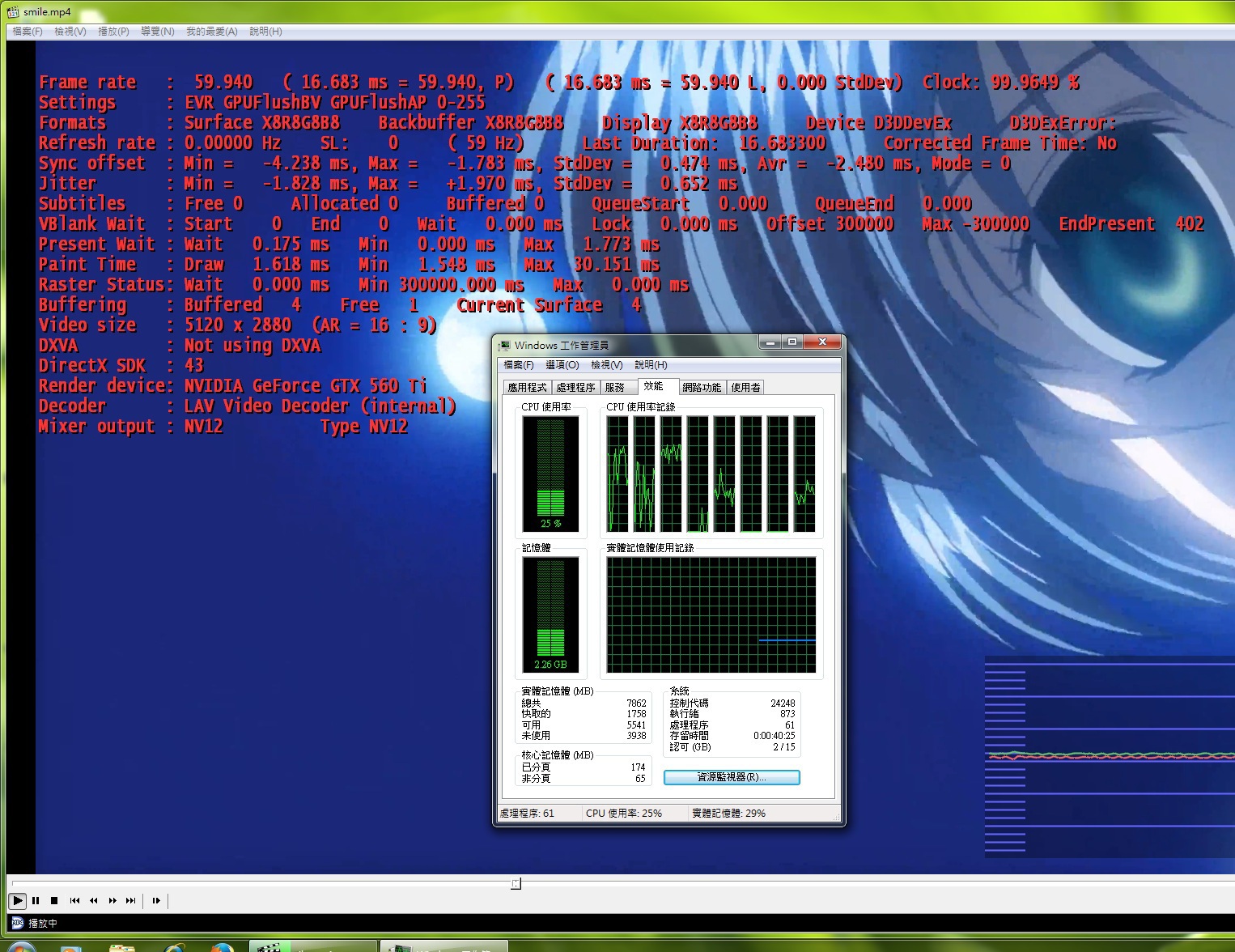Skip to the next file

131,900
